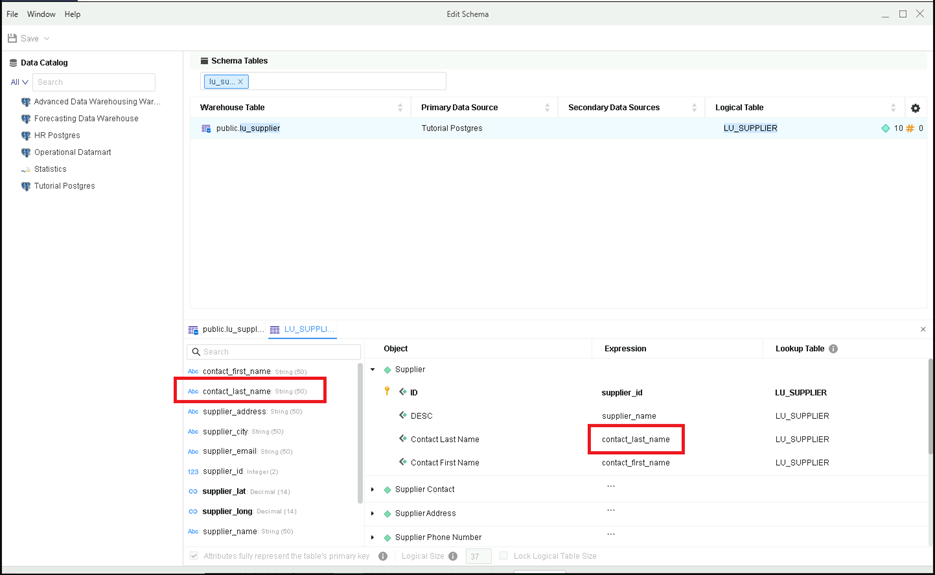Open table settings gear icon
This screenshot has height=575, width=935.
(x=915, y=108)
